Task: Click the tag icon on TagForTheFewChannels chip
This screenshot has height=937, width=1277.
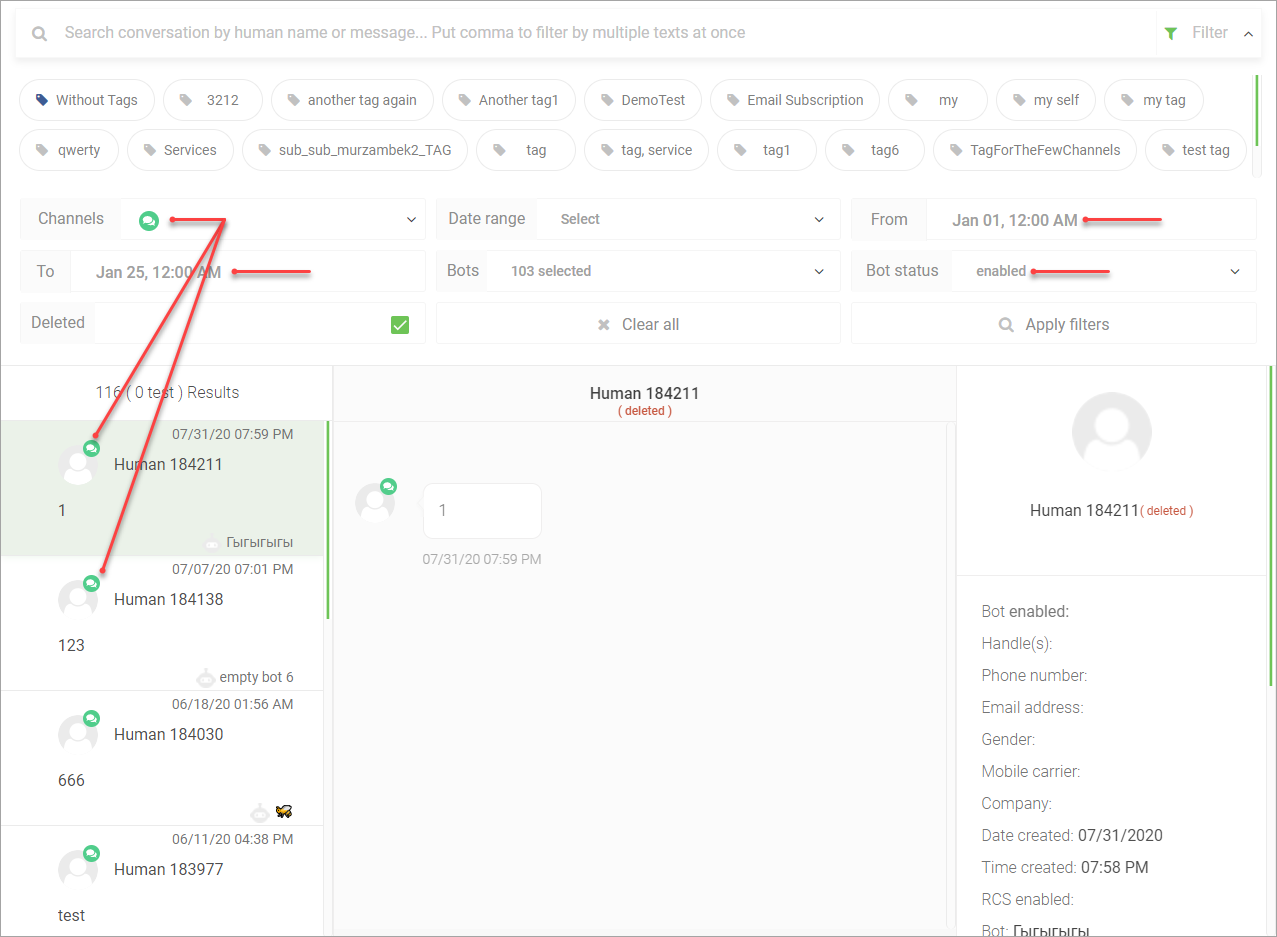Action: point(956,150)
